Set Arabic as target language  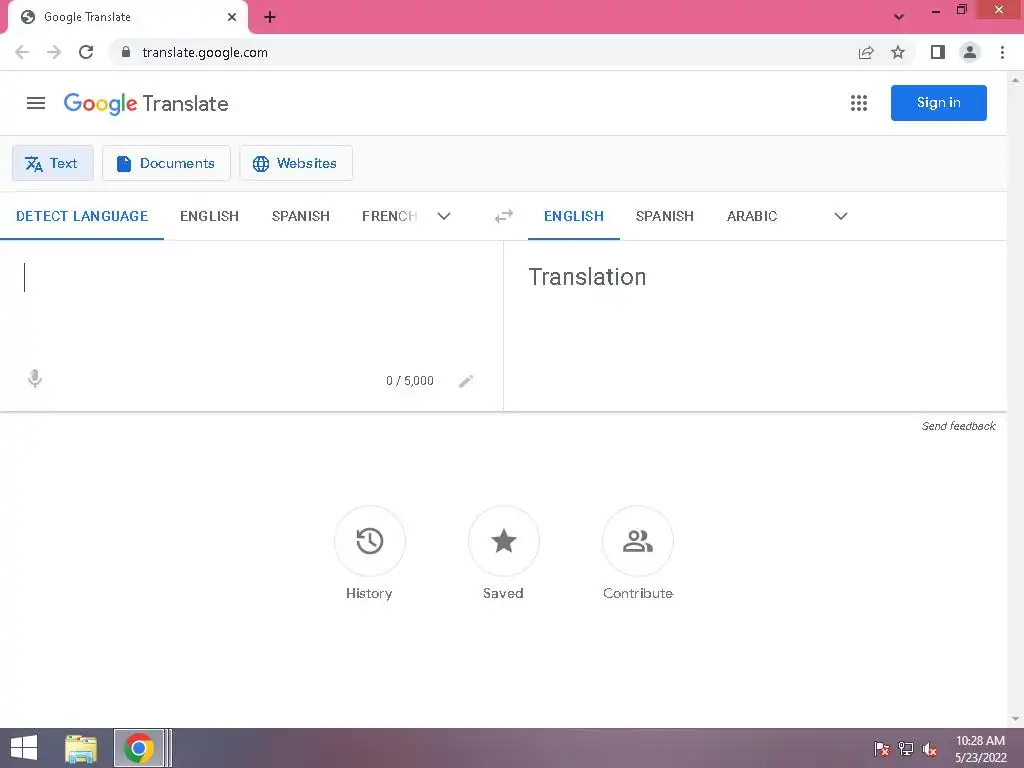tap(752, 216)
